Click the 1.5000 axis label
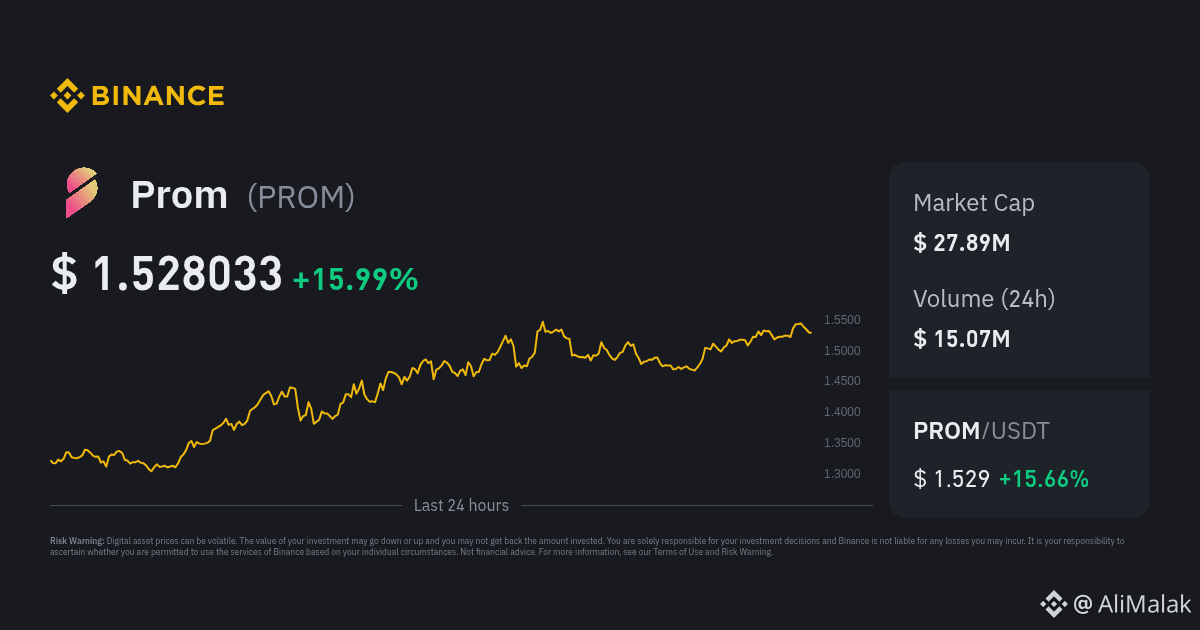This screenshot has width=1200, height=630. click(x=842, y=351)
